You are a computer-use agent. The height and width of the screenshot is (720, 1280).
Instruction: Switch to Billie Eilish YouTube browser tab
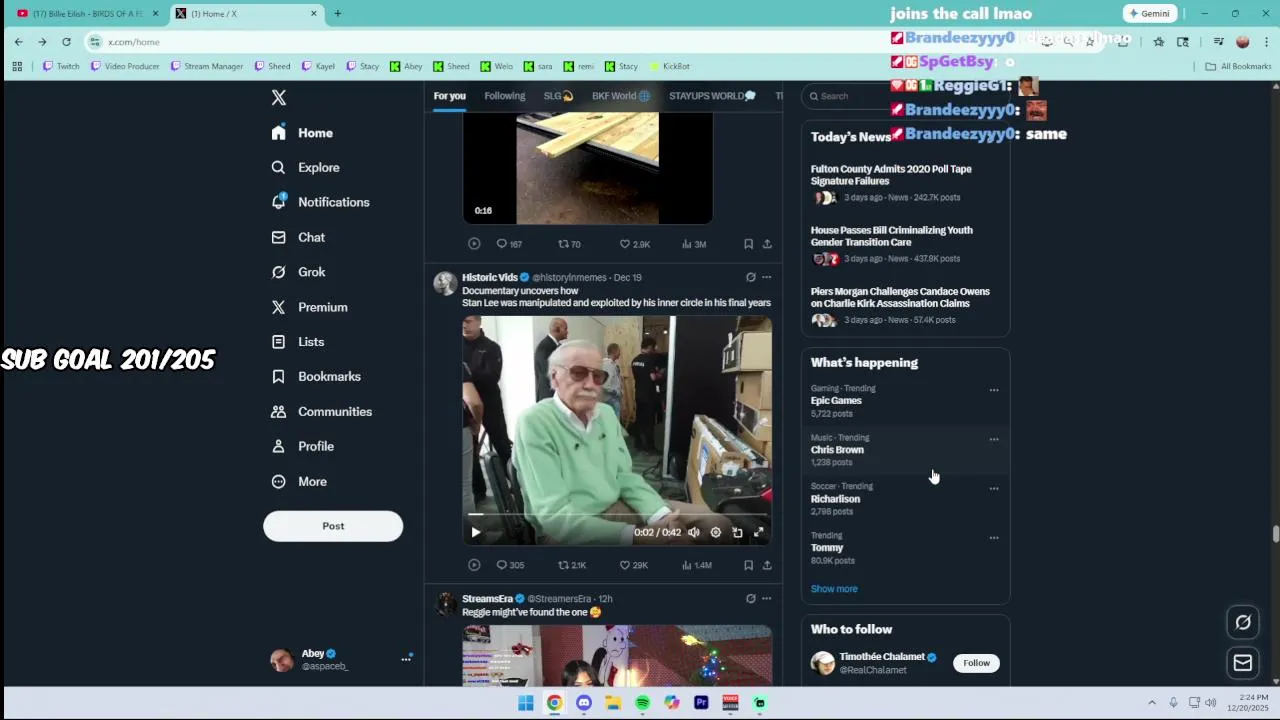87,14
